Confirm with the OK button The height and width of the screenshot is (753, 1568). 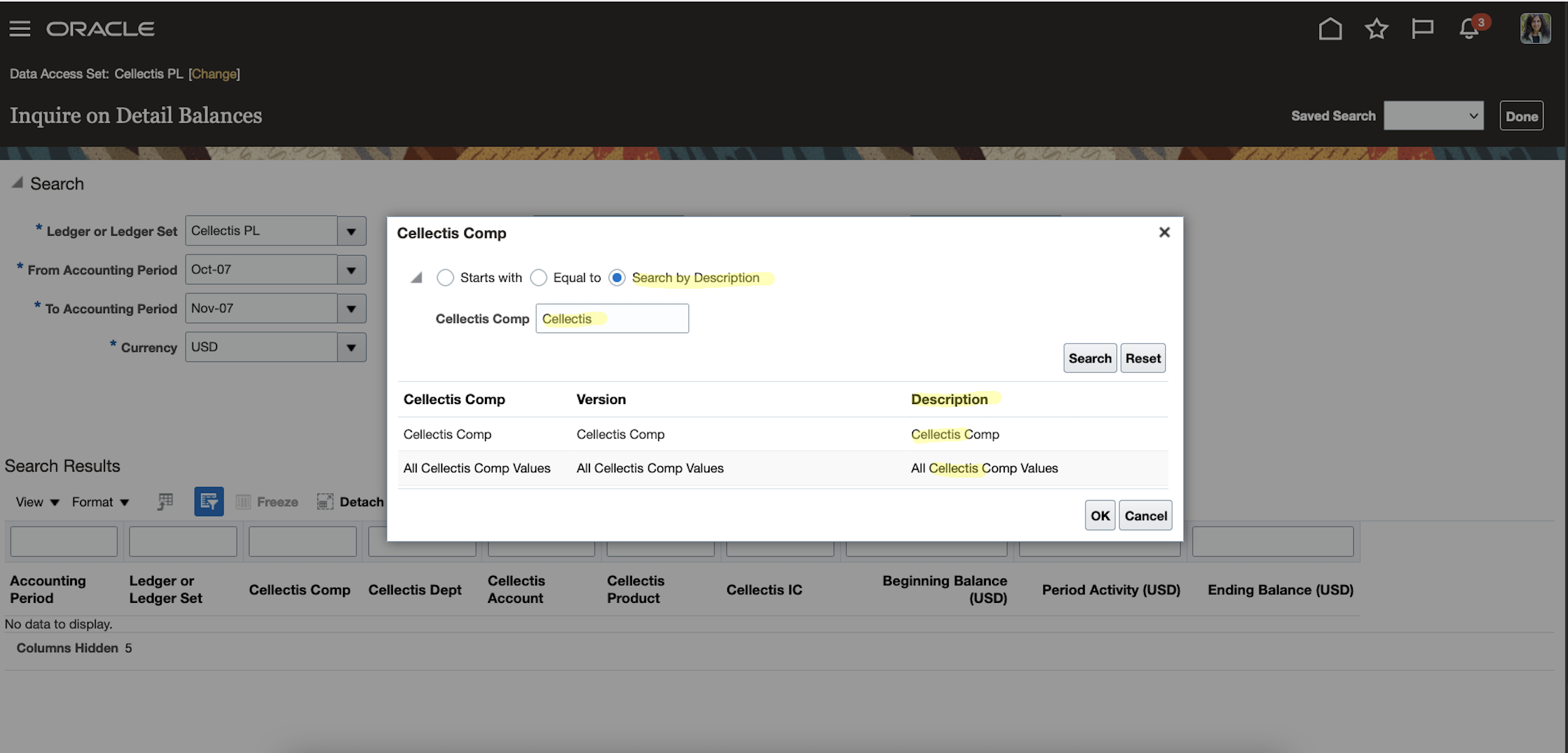[1100, 516]
